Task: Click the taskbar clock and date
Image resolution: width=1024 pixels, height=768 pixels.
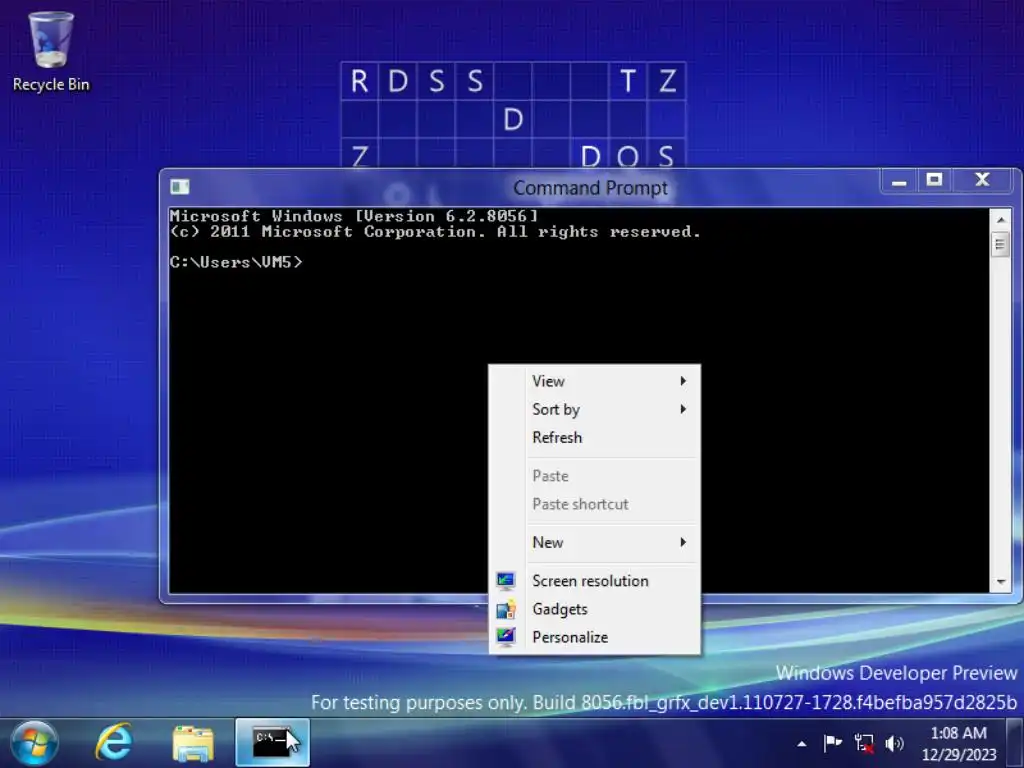Action: [959, 744]
